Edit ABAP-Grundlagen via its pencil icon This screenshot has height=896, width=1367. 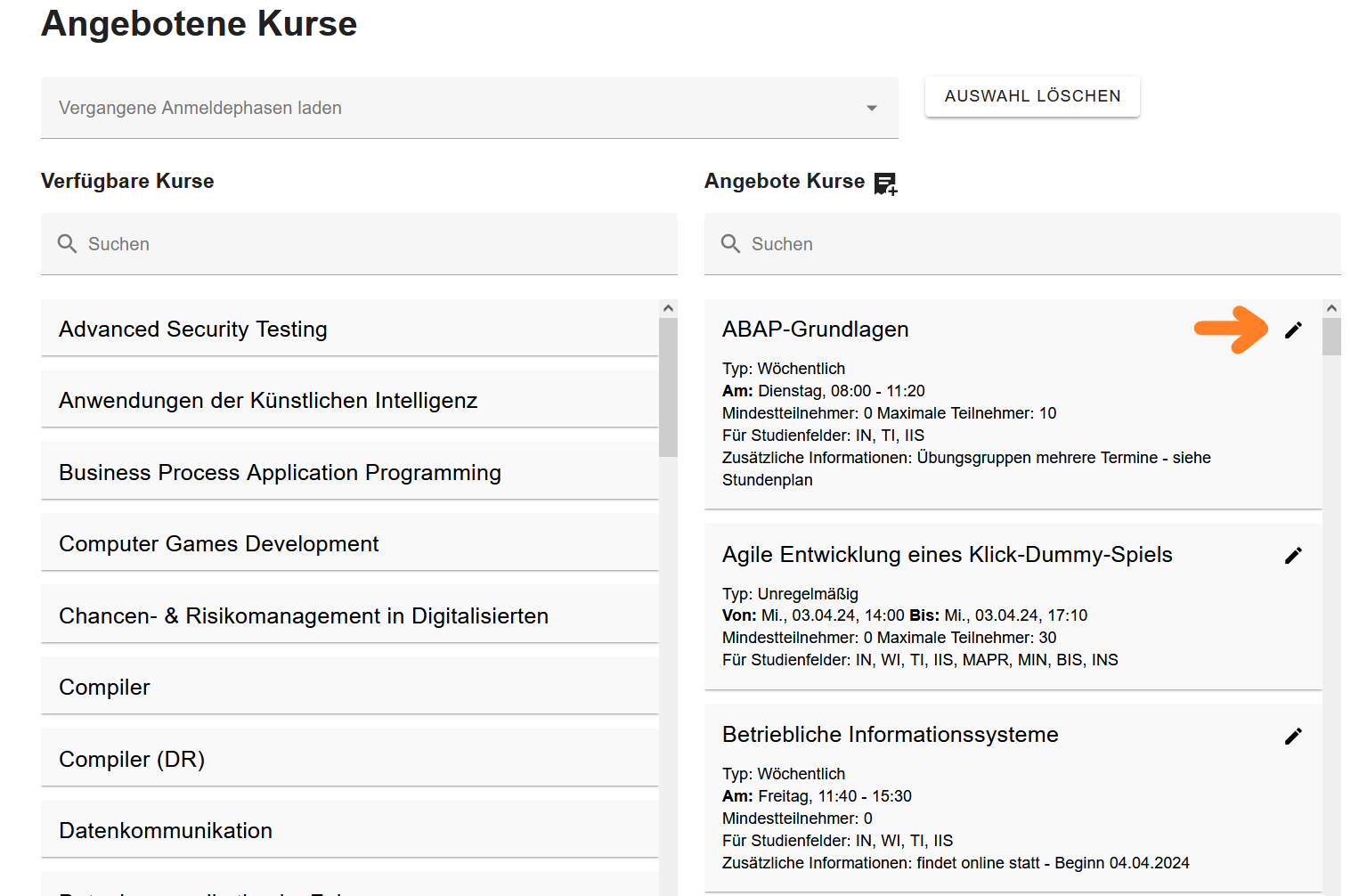click(1294, 330)
